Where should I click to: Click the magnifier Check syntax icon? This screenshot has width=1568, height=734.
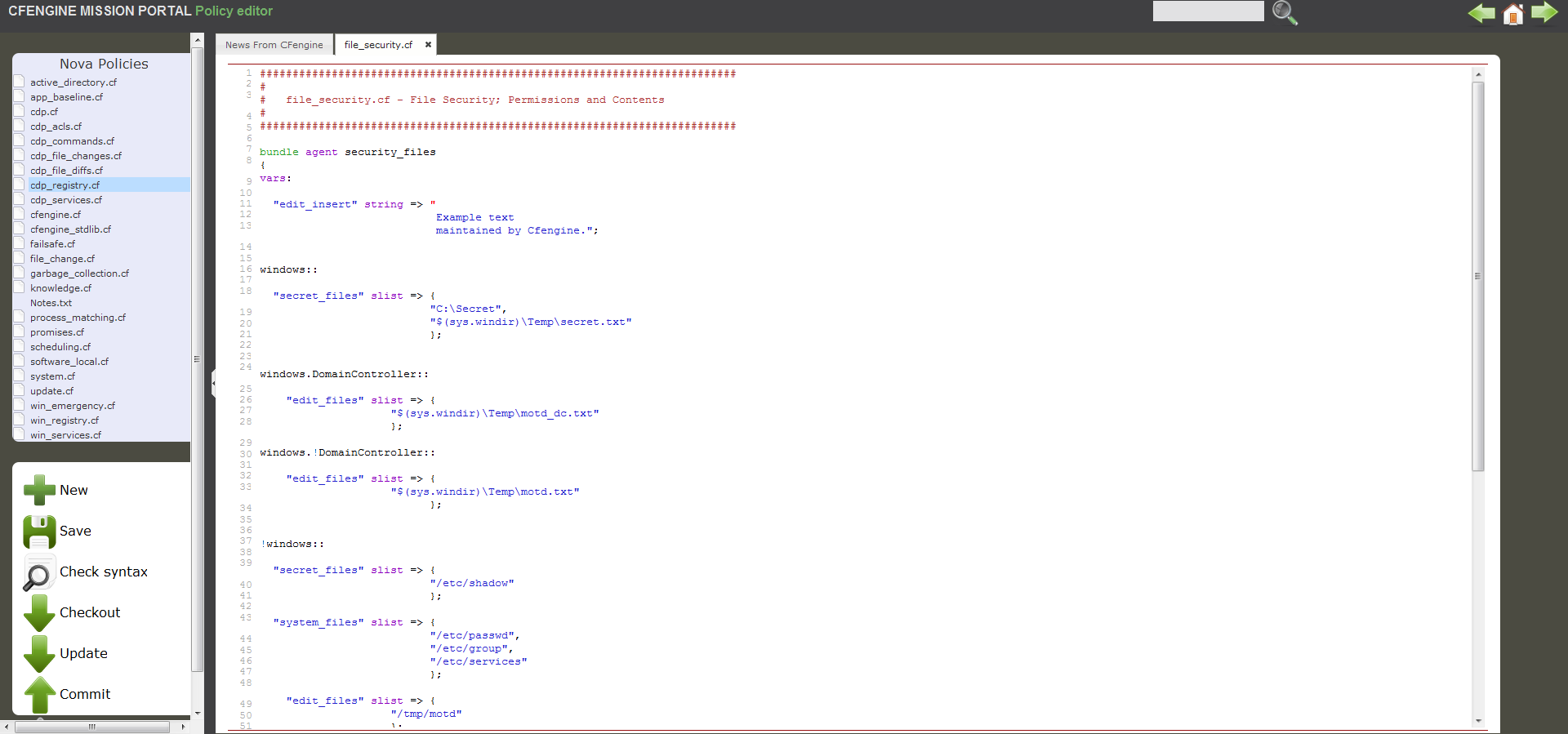(38, 573)
